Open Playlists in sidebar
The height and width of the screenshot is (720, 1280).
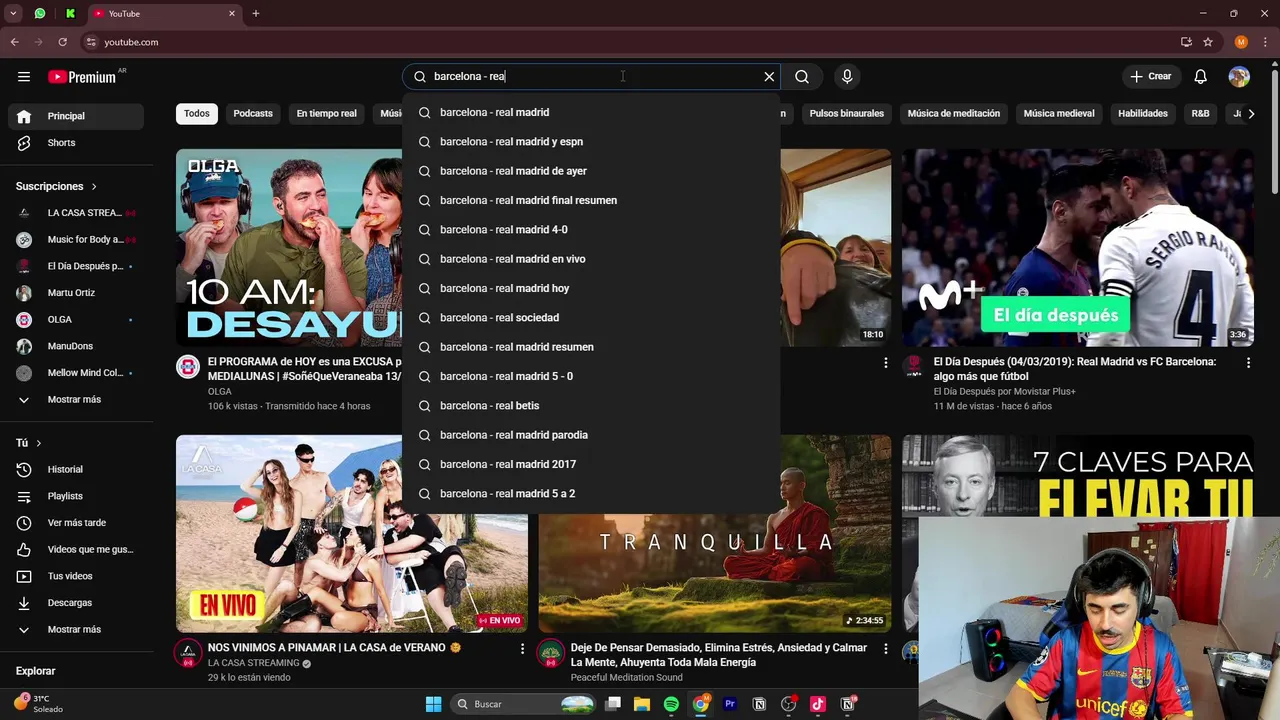coord(76,496)
